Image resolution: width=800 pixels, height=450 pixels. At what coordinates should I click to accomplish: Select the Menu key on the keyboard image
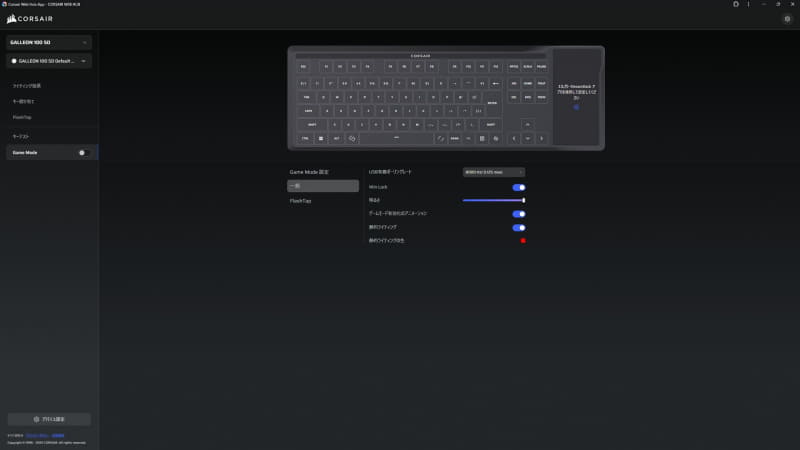click(482, 138)
